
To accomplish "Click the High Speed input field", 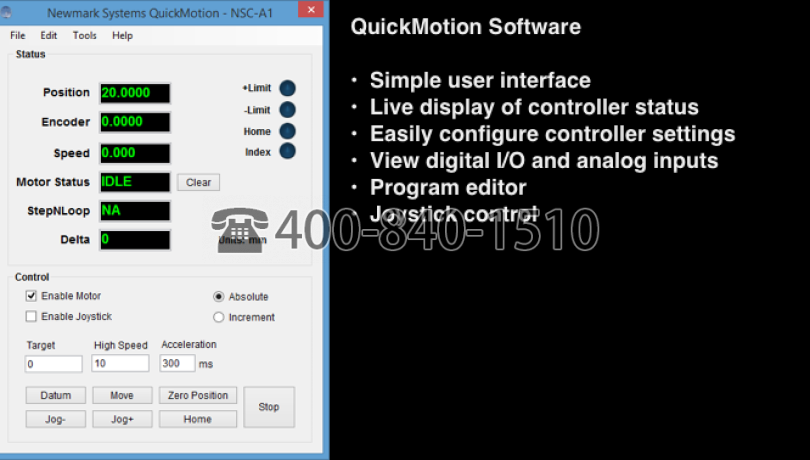I will (120, 363).
